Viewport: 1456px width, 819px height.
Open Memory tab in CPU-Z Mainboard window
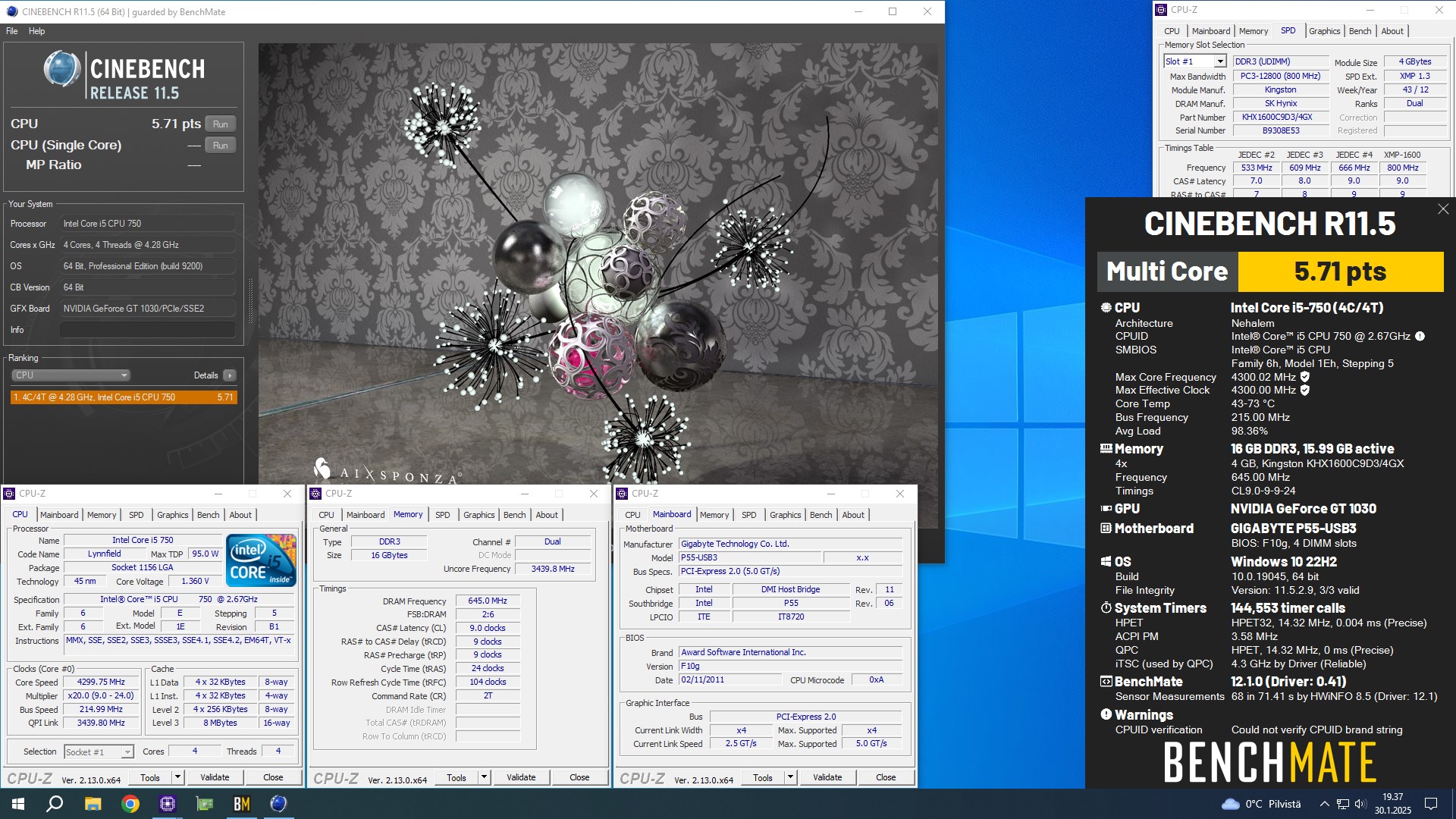(x=714, y=515)
